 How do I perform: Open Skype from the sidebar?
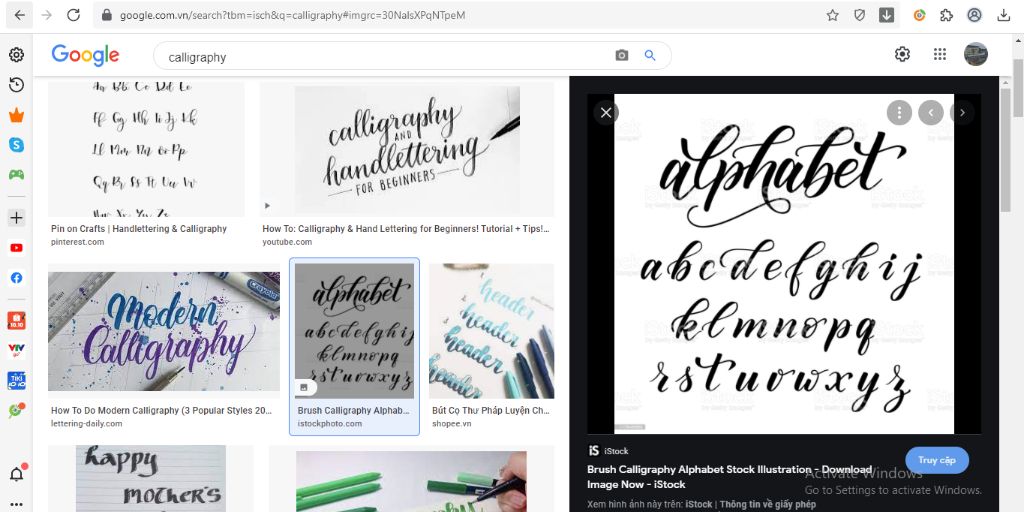16,145
